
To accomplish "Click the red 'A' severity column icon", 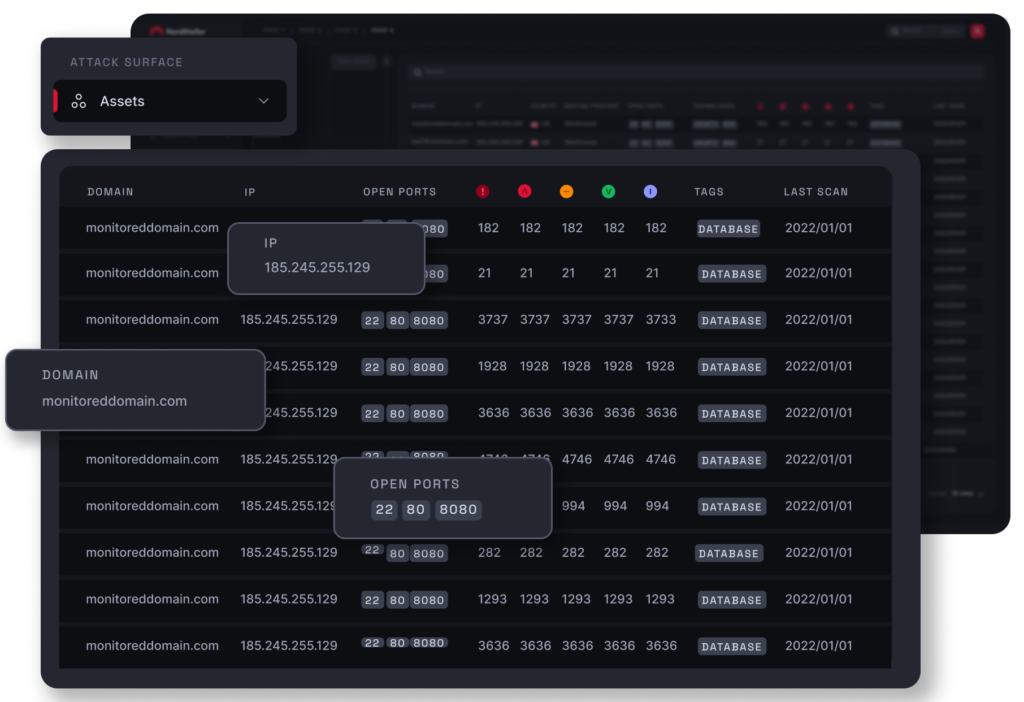I will click(x=524, y=191).
